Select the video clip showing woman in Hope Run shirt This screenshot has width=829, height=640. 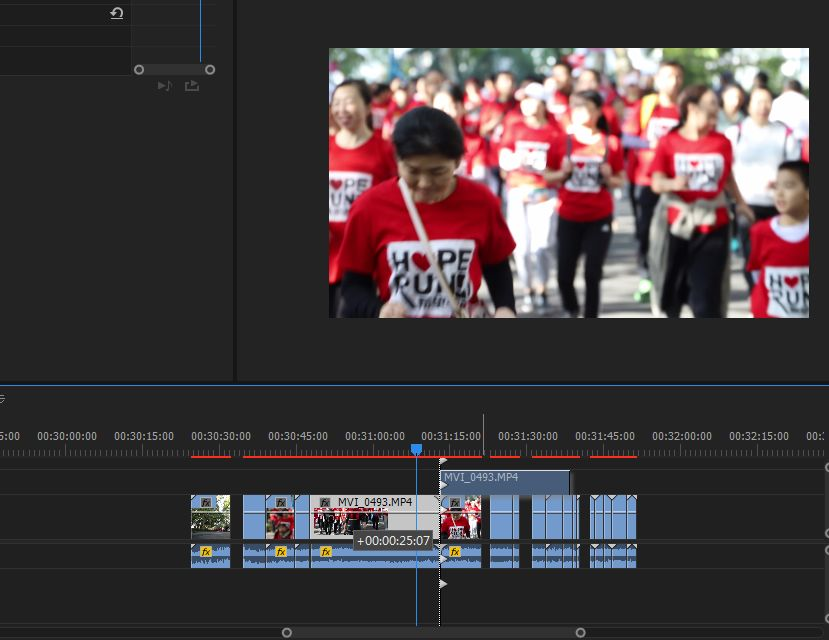[x=461, y=517]
